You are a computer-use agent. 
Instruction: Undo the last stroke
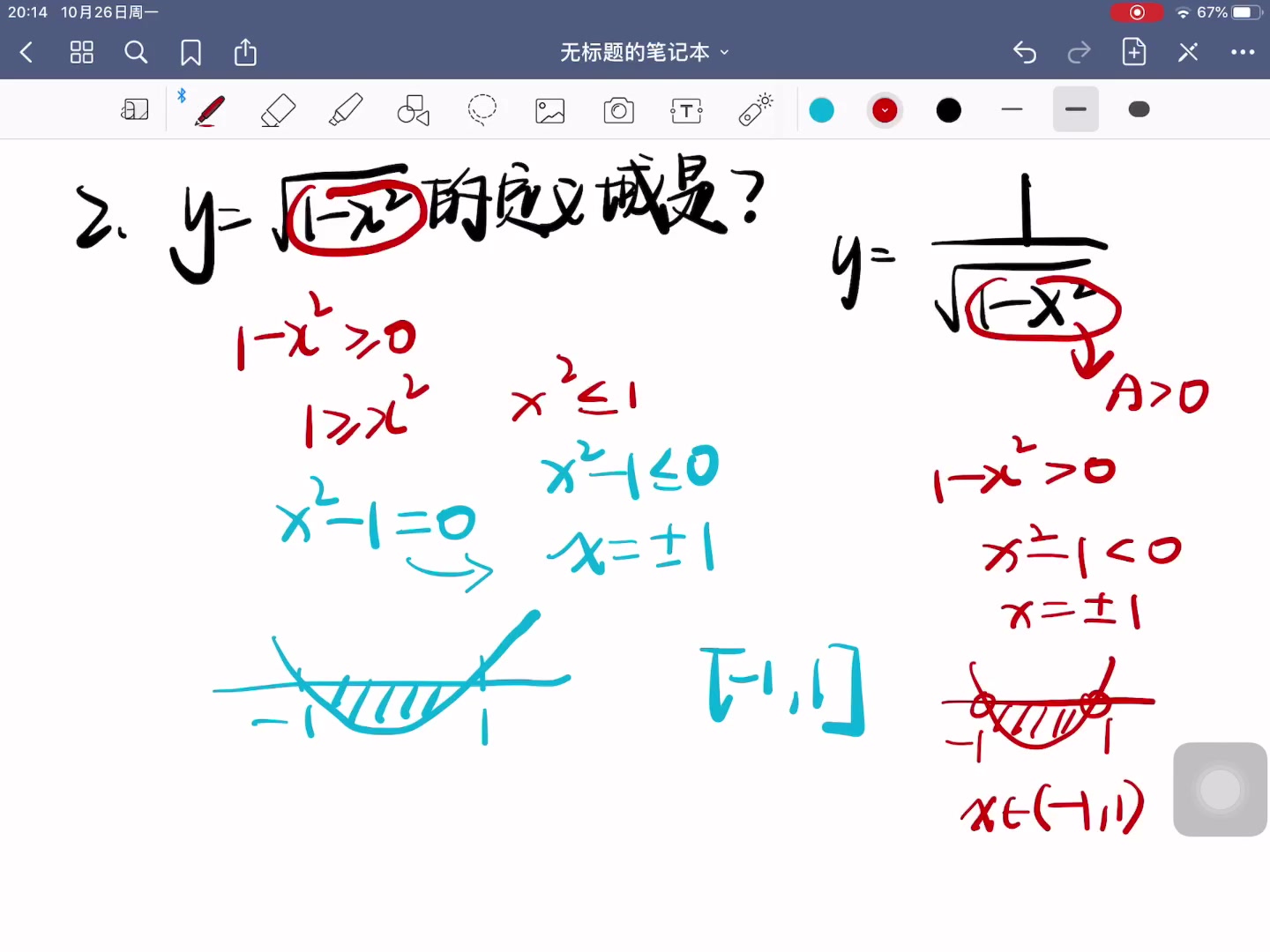pyautogui.click(x=1024, y=52)
